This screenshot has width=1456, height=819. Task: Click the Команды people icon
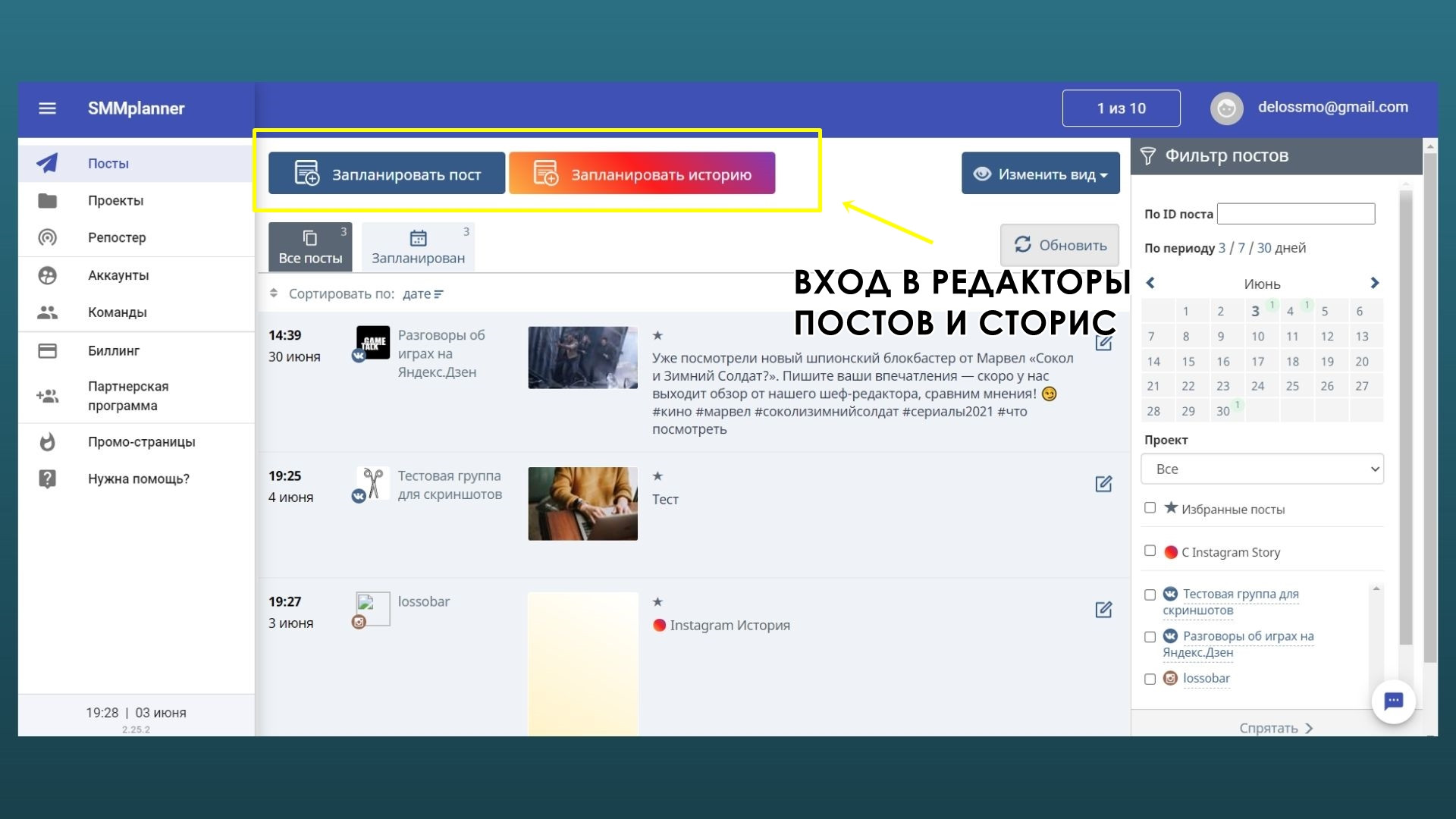[x=47, y=312]
